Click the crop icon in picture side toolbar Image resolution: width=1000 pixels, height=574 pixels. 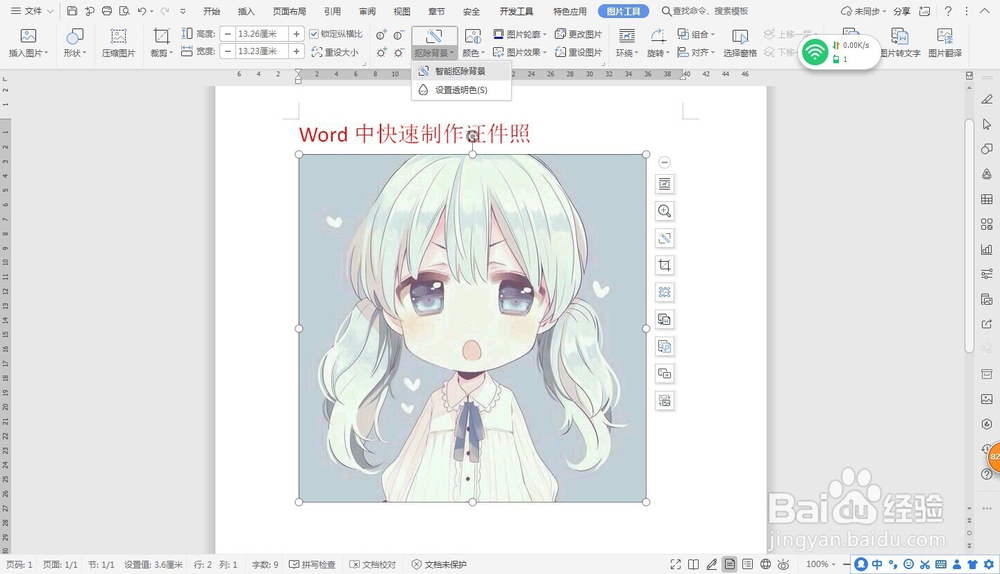pos(665,265)
